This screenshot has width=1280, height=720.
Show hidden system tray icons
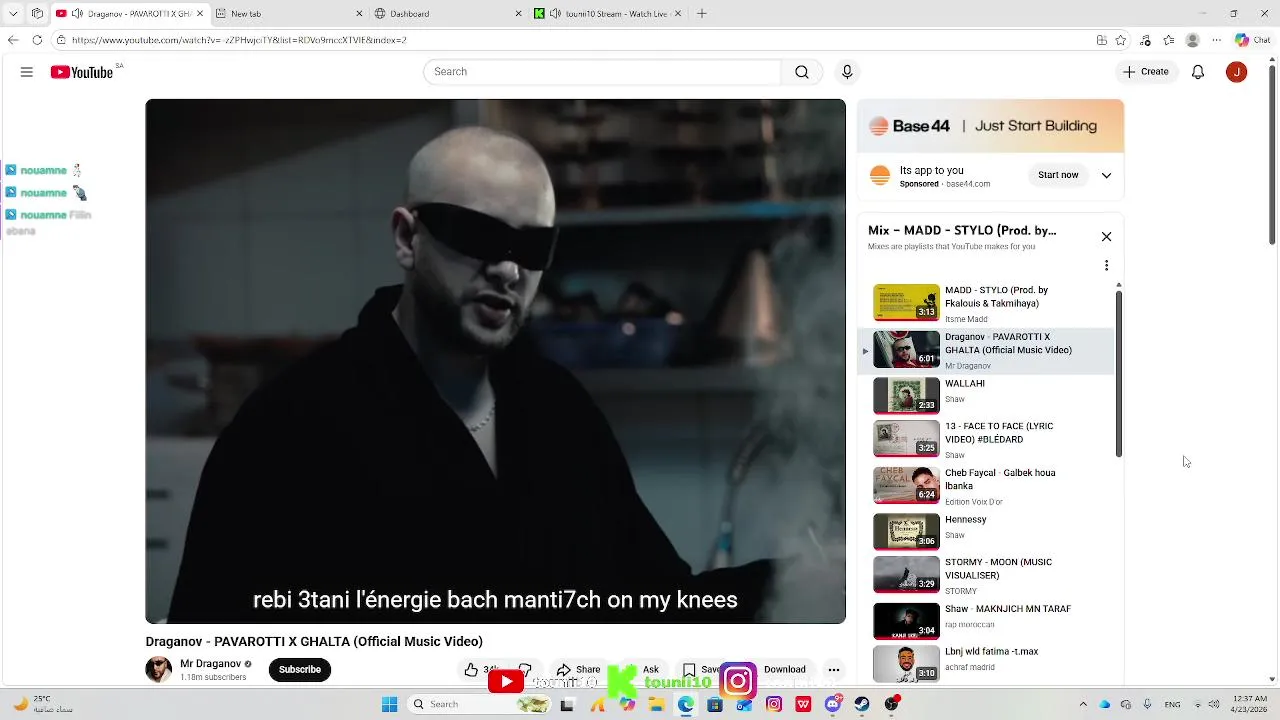click(1083, 704)
